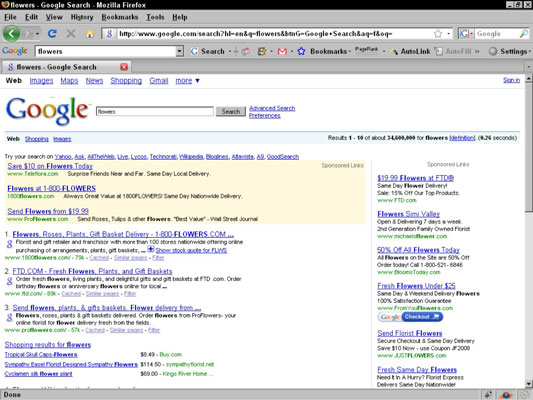
Task: Click the large Google logo on results page
Action: click(47, 110)
